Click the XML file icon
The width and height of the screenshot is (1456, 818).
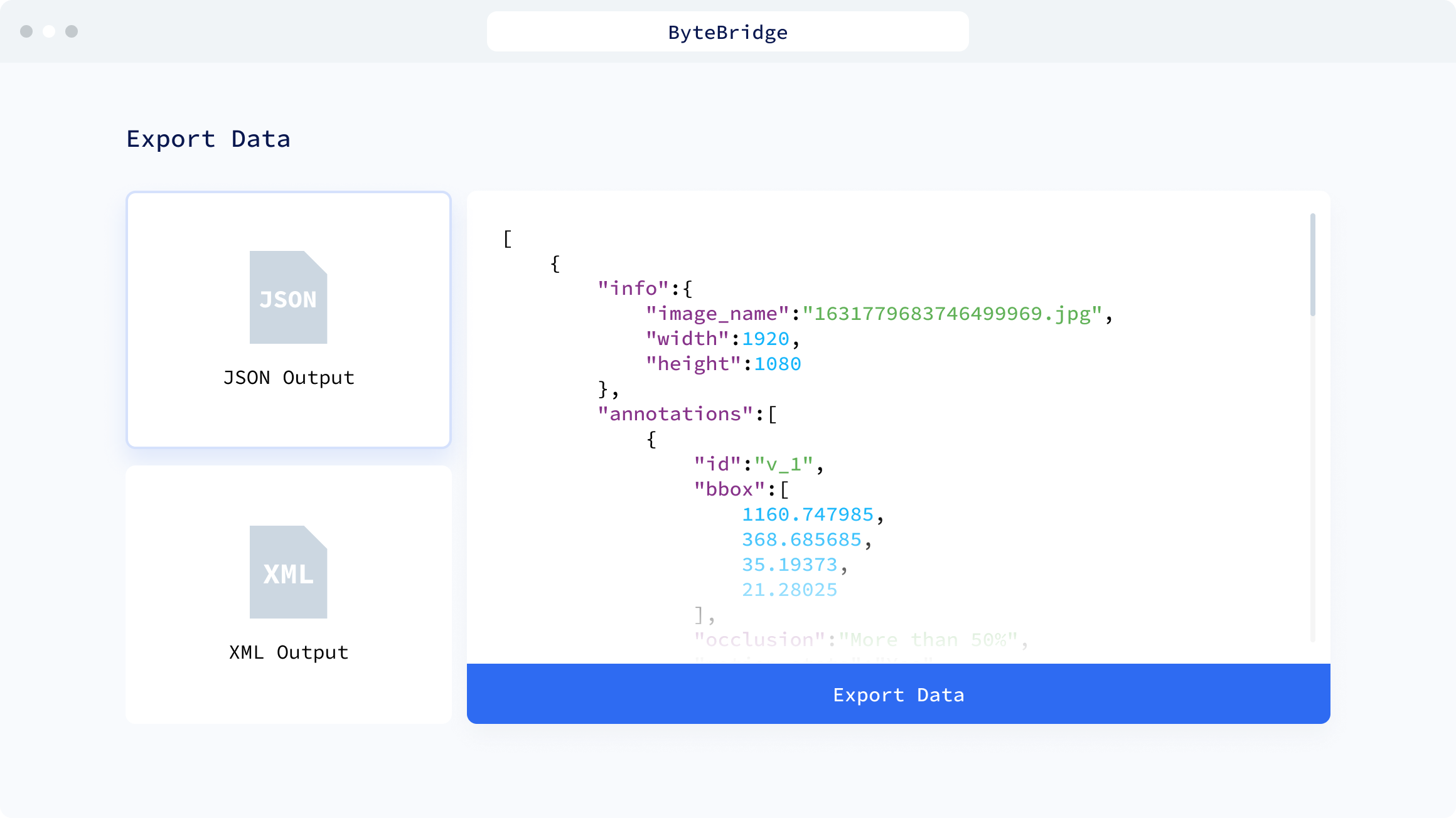pyautogui.click(x=289, y=571)
